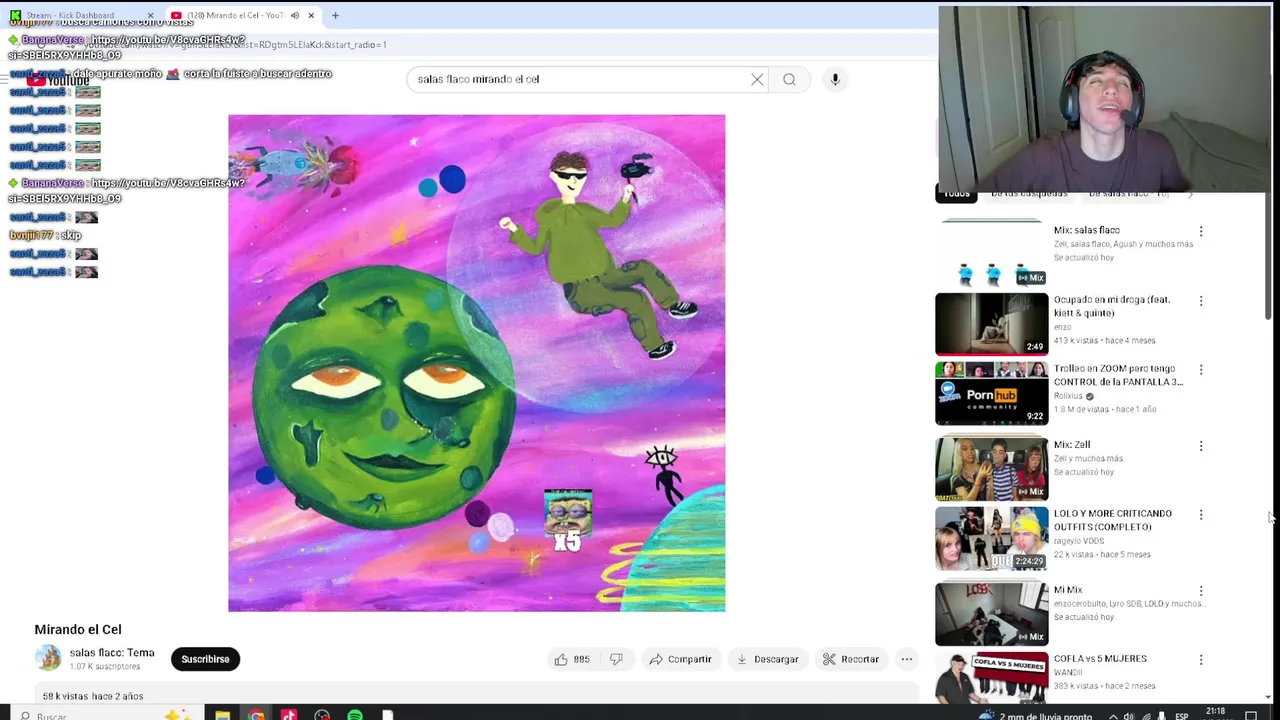
Task: Start voice search with microphone icon
Action: pos(835,79)
